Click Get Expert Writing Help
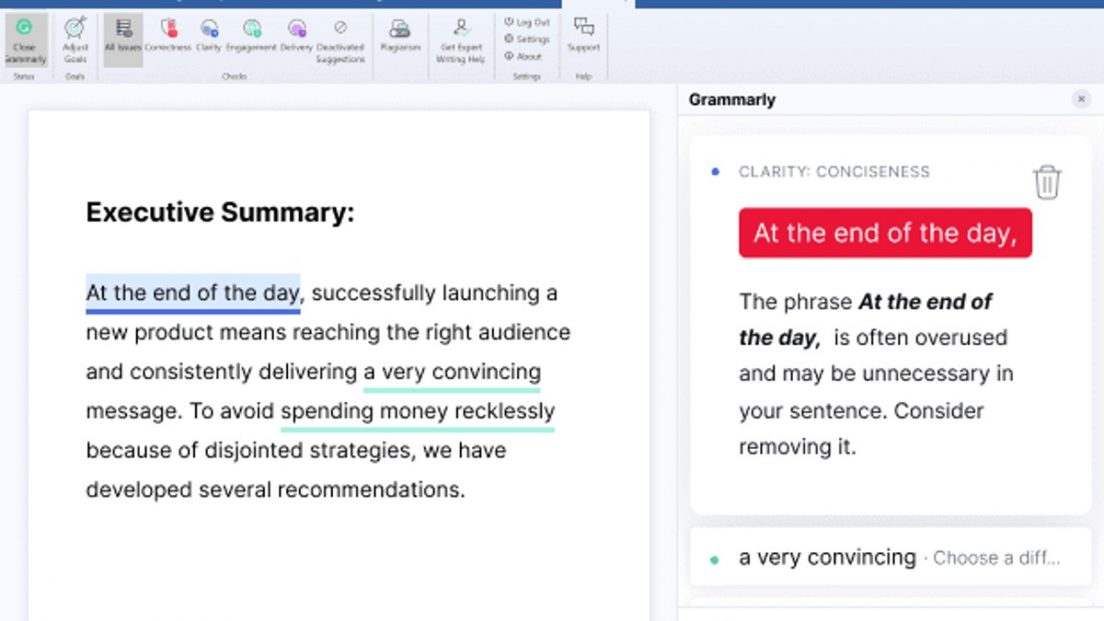Screen dimensions: 1104x621 point(460,40)
